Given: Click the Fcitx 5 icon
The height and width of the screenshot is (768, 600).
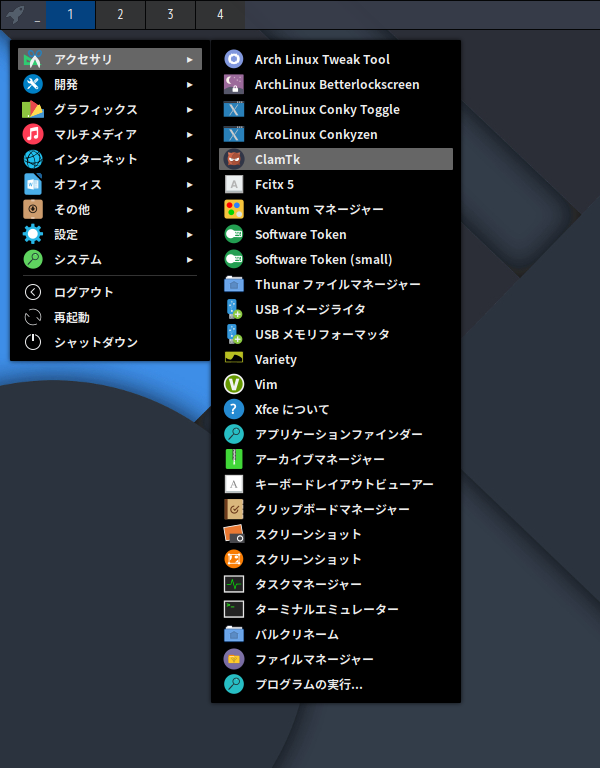Looking at the screenshot, I should 234,184.
